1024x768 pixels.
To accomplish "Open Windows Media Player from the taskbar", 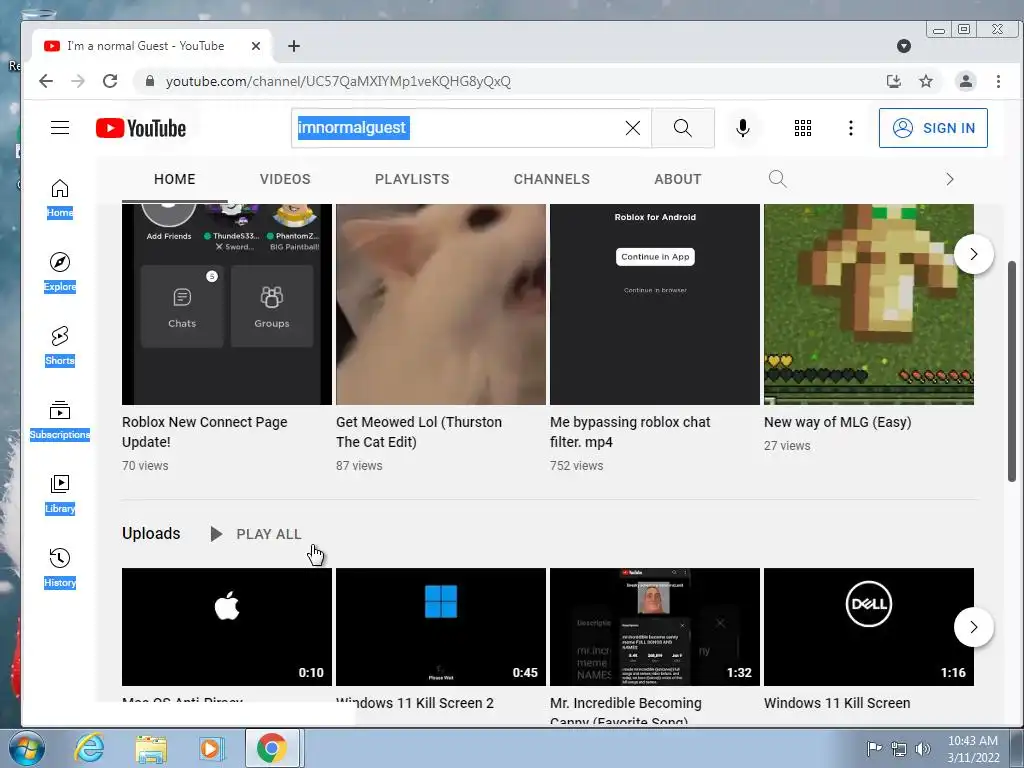I will [212, 748].
